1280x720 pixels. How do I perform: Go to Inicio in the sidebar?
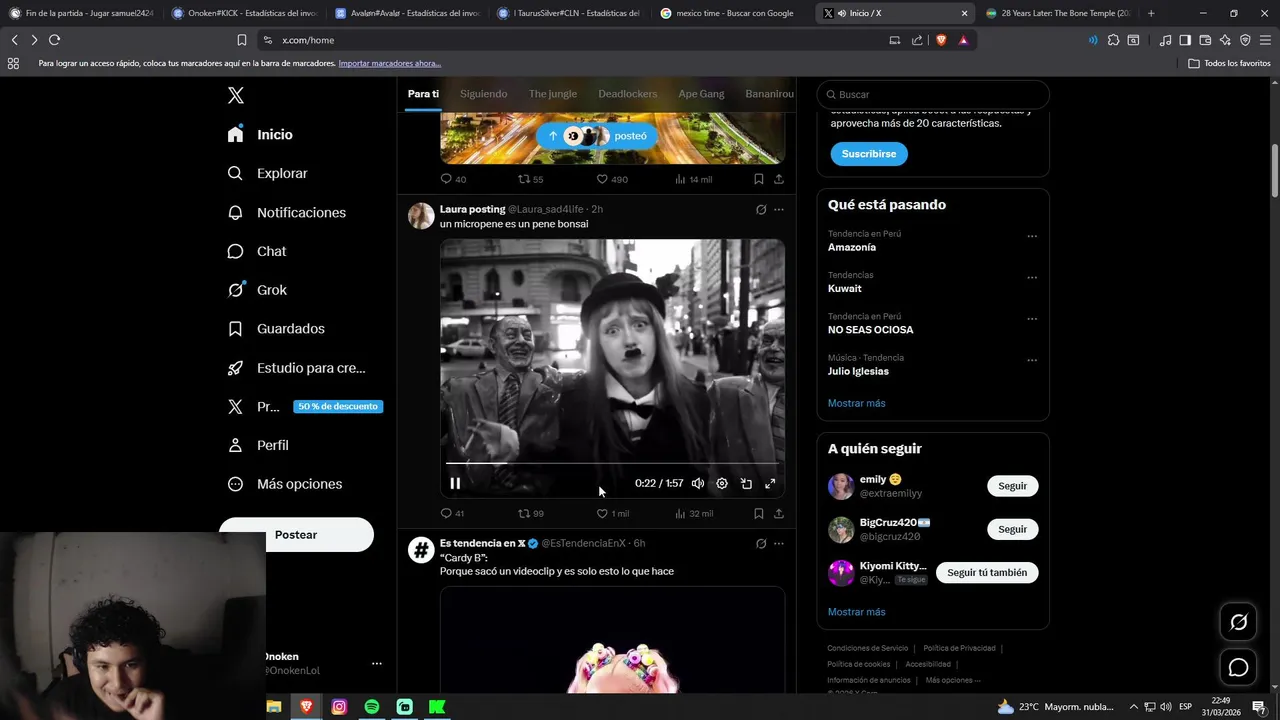261,134
